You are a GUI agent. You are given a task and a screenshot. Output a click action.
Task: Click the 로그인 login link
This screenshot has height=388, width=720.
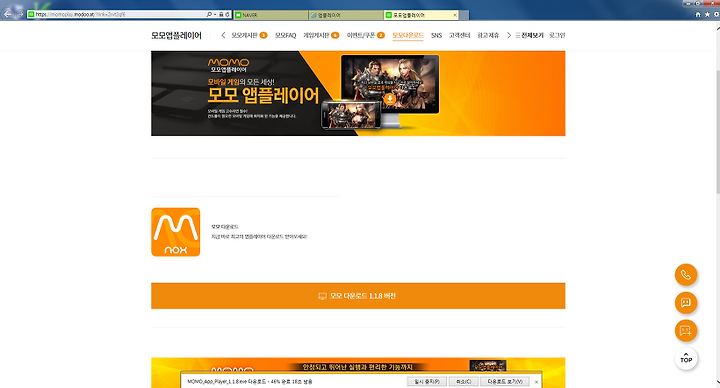pyautogui.click(x=557, y=35)
